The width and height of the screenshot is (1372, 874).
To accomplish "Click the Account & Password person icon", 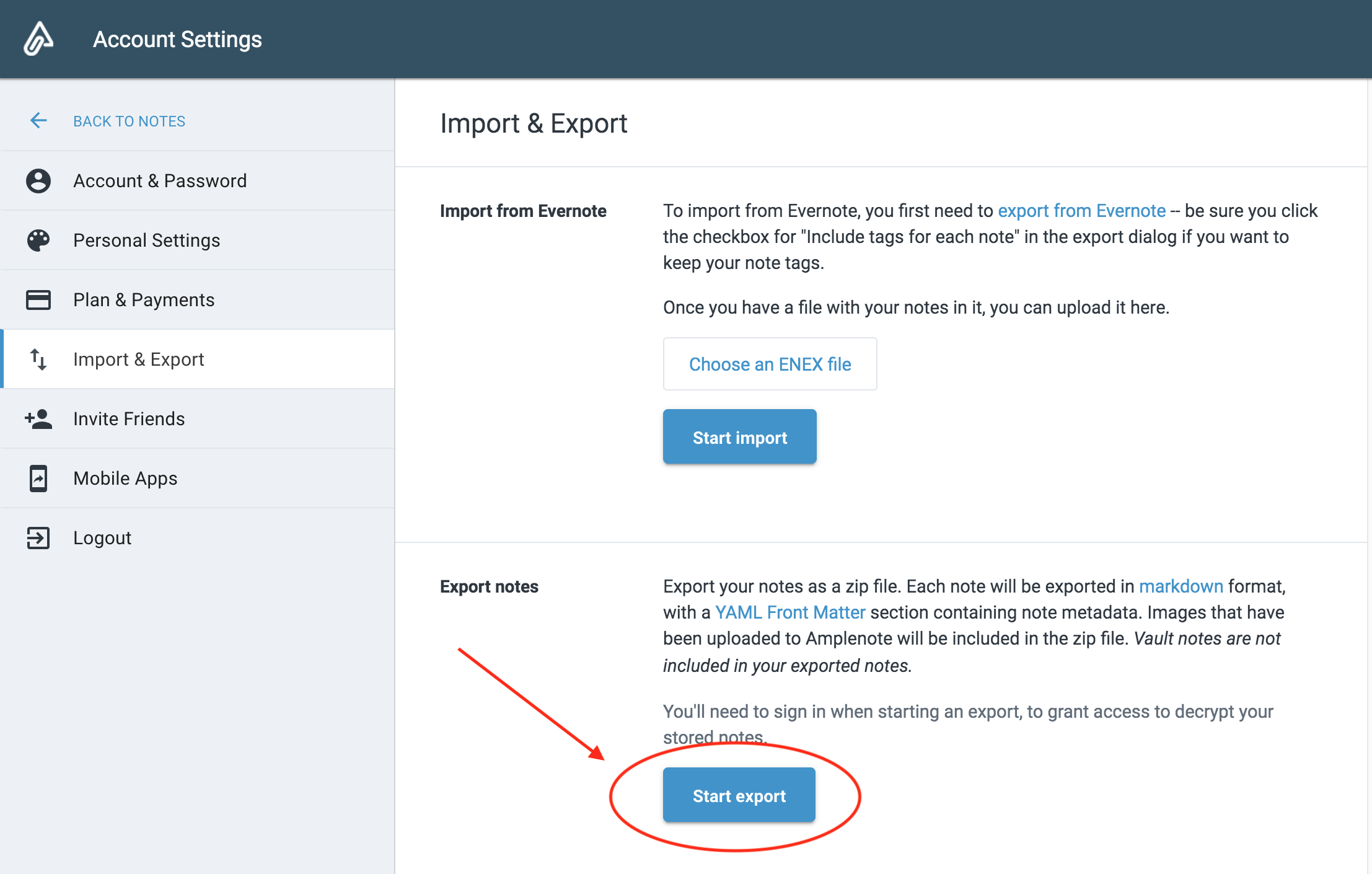I will (38, 181).
